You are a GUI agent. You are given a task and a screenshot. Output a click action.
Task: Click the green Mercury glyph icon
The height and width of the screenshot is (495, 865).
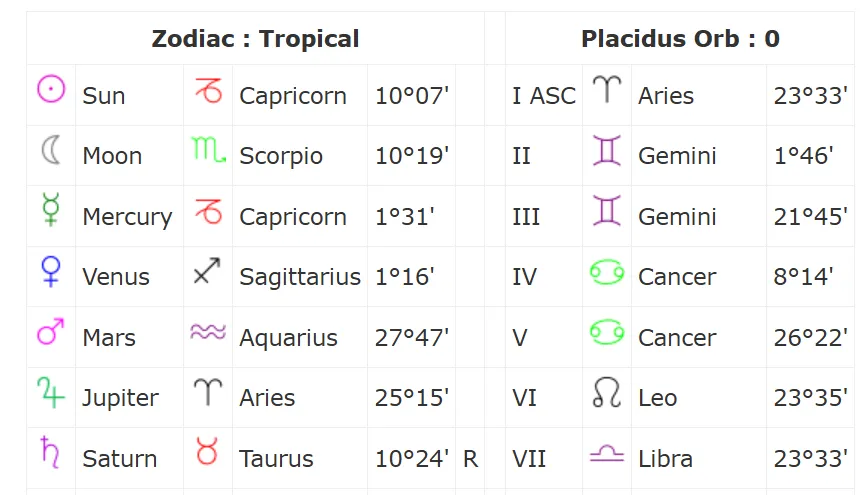[x=51, y=212]
